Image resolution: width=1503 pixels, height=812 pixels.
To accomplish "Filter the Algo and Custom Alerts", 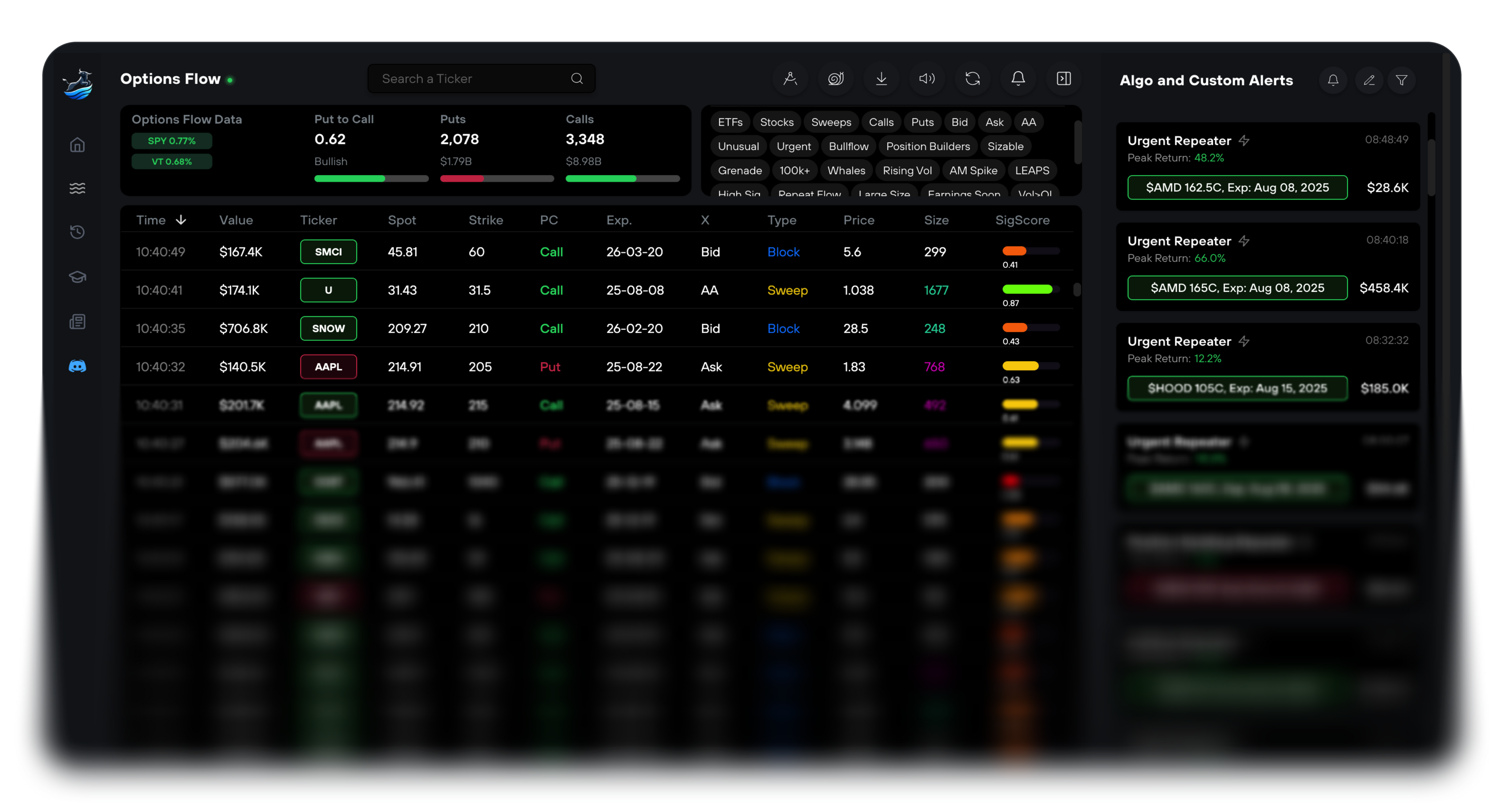I will [x=1402, y=81].
